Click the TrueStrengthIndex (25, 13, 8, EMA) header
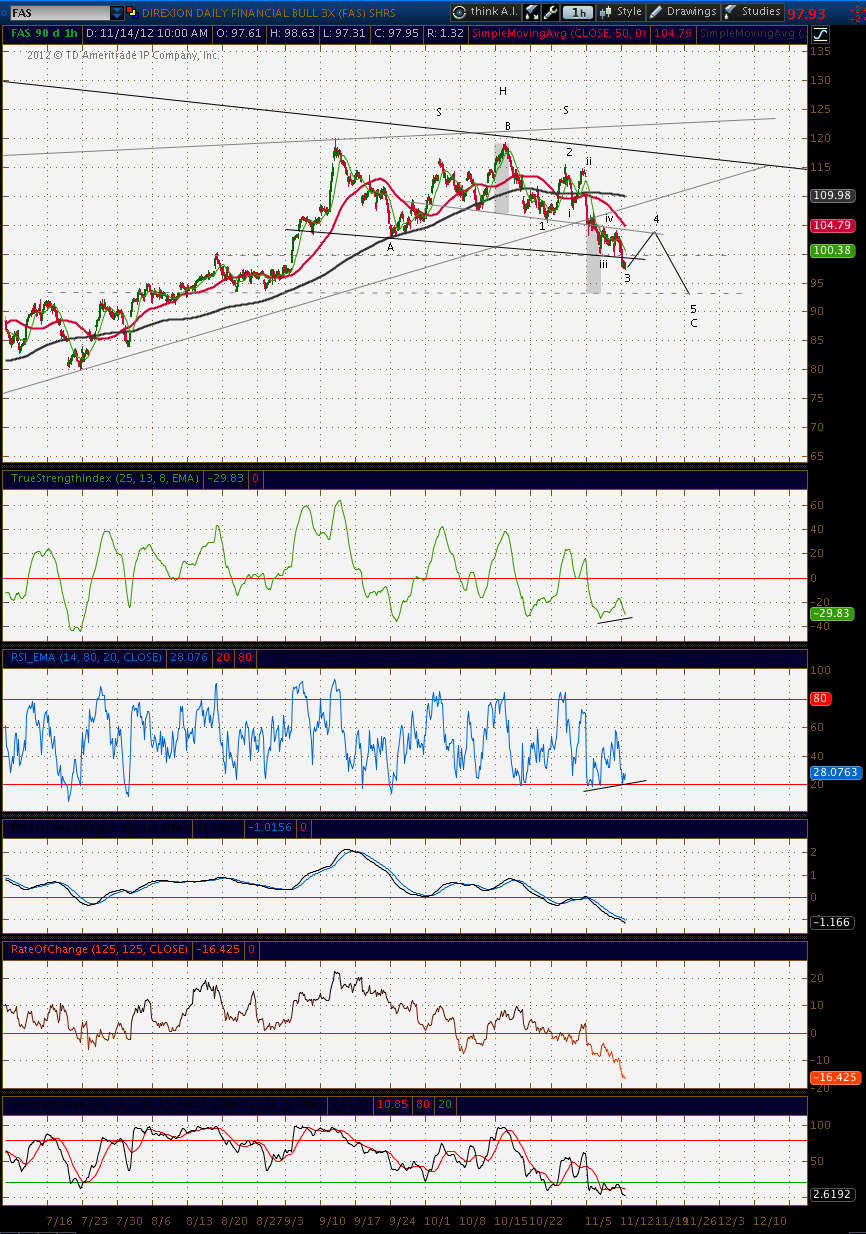Image resolution: width=866 pixels, height=1234 pixels. click(106, 479)
